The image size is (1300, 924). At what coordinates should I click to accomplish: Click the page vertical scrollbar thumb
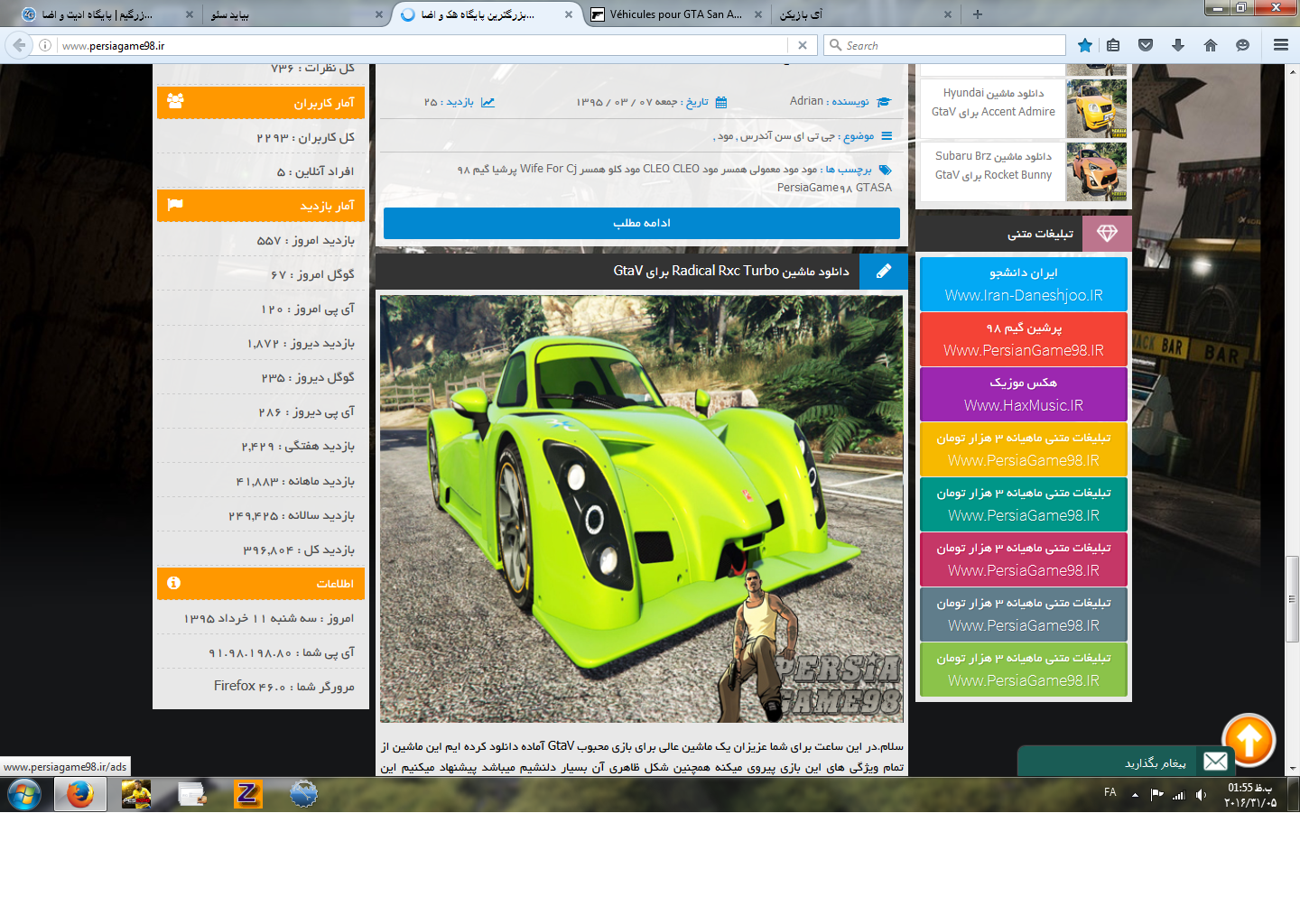click(1293, 599)
